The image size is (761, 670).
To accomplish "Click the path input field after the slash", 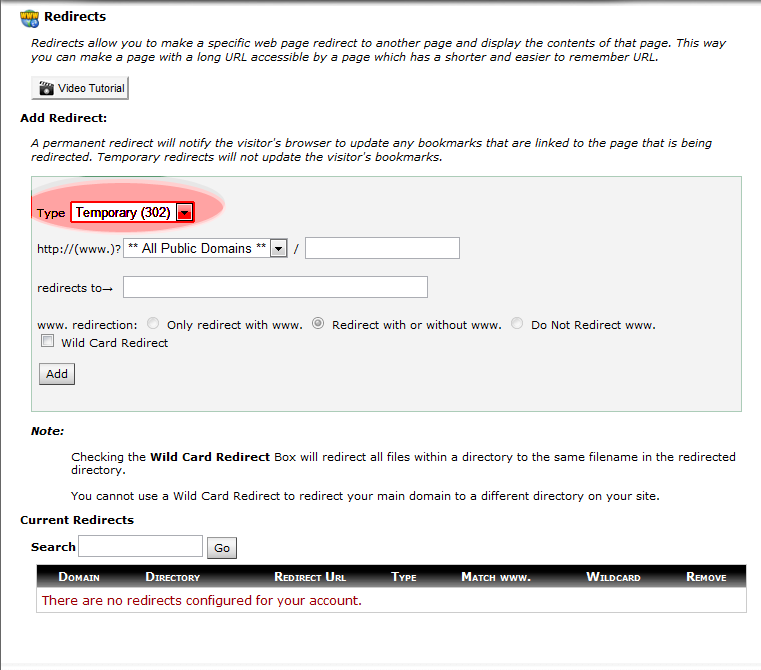I will pos(382,248).
